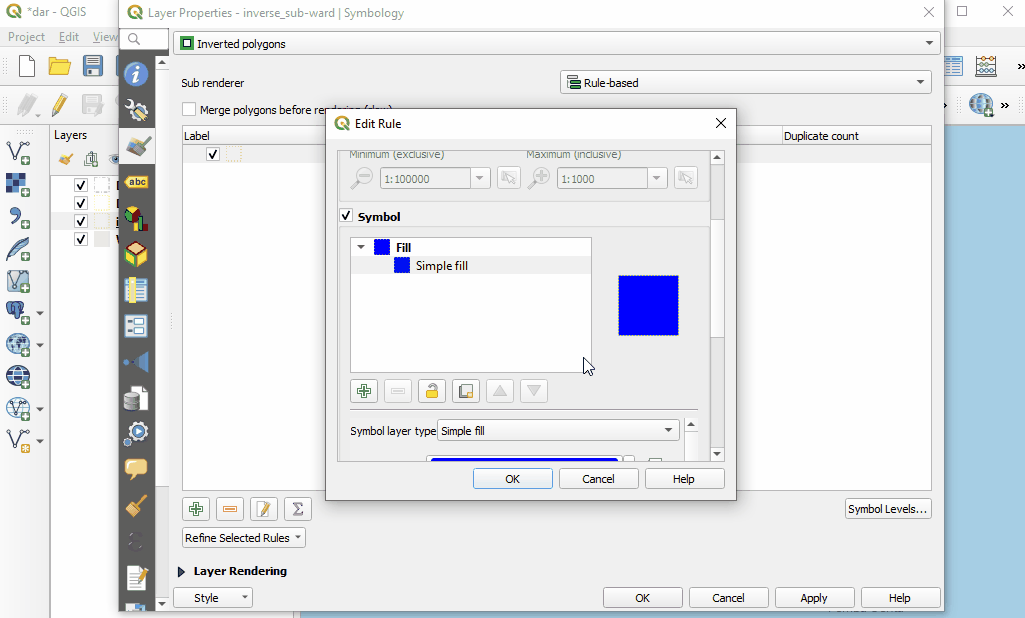Open the Symbol layer type dropdown
The width and height of the screenshot is (1025, 618).
point(558,431)
